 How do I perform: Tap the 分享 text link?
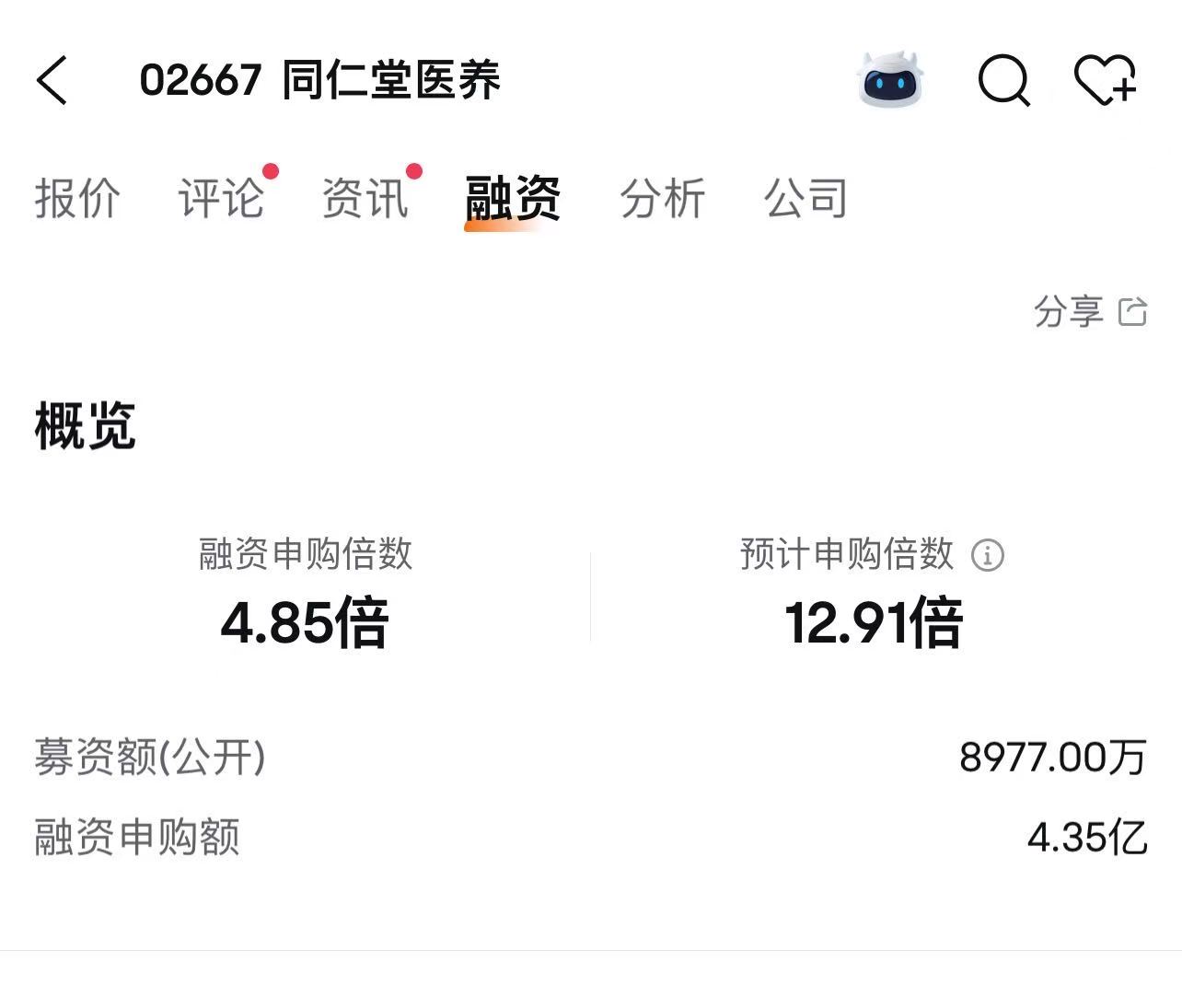[1069, 312]
